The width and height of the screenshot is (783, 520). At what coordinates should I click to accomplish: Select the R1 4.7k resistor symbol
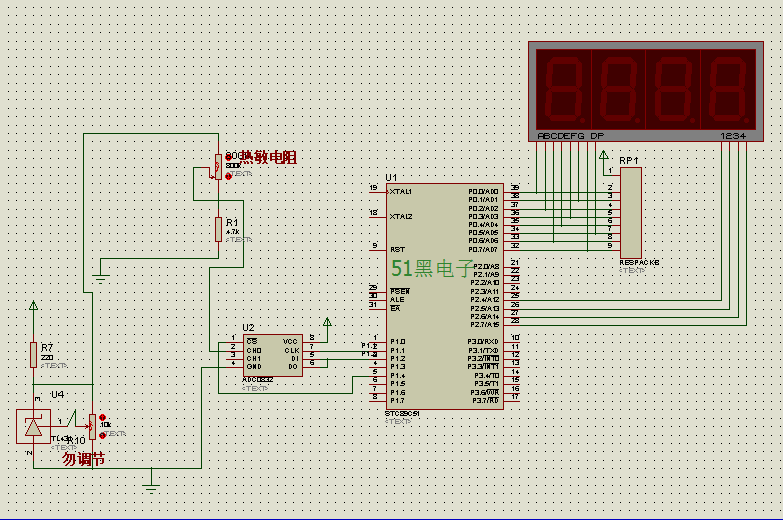218,230
